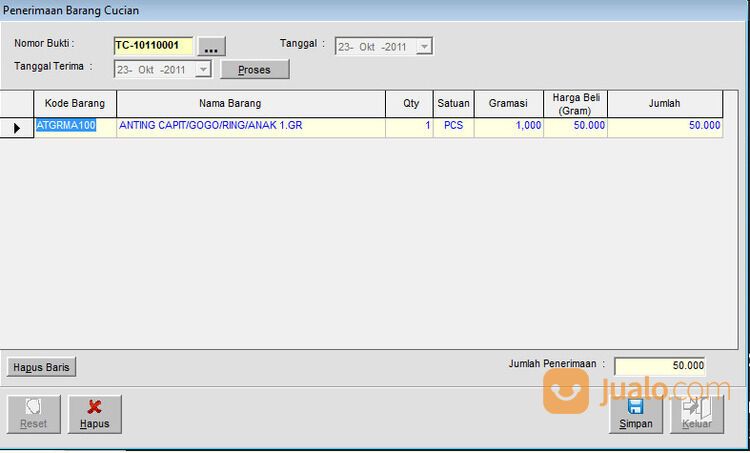Click Jumlah cell 50.000 in grid row
The width and height of the screenshot is (750, 453).
coord(665,127)
